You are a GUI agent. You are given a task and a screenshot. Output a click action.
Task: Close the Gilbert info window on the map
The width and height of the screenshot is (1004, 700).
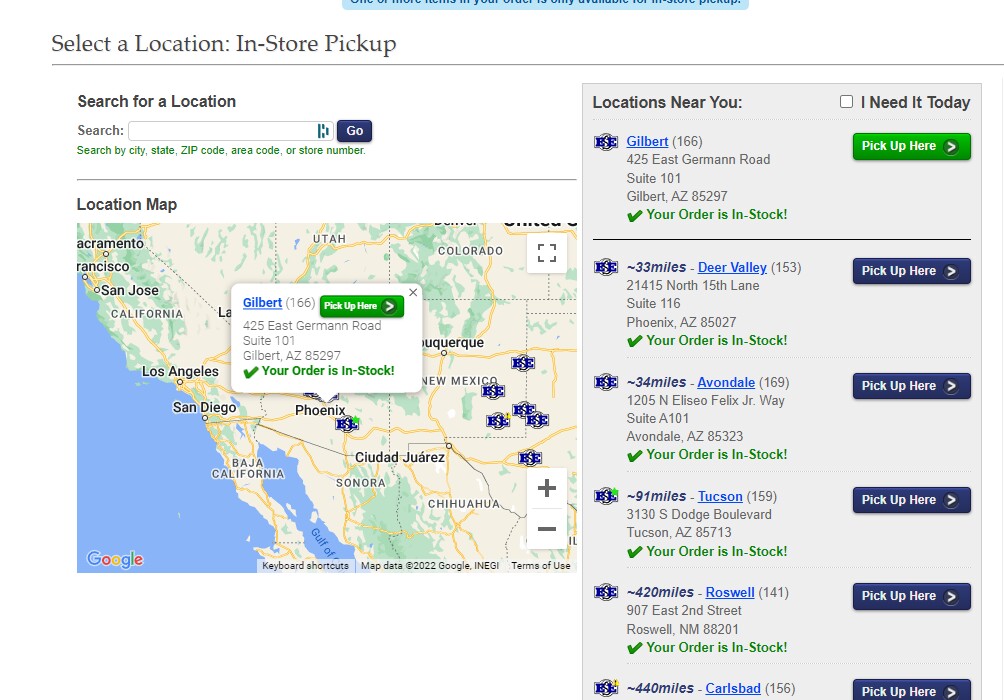point(412,292)
